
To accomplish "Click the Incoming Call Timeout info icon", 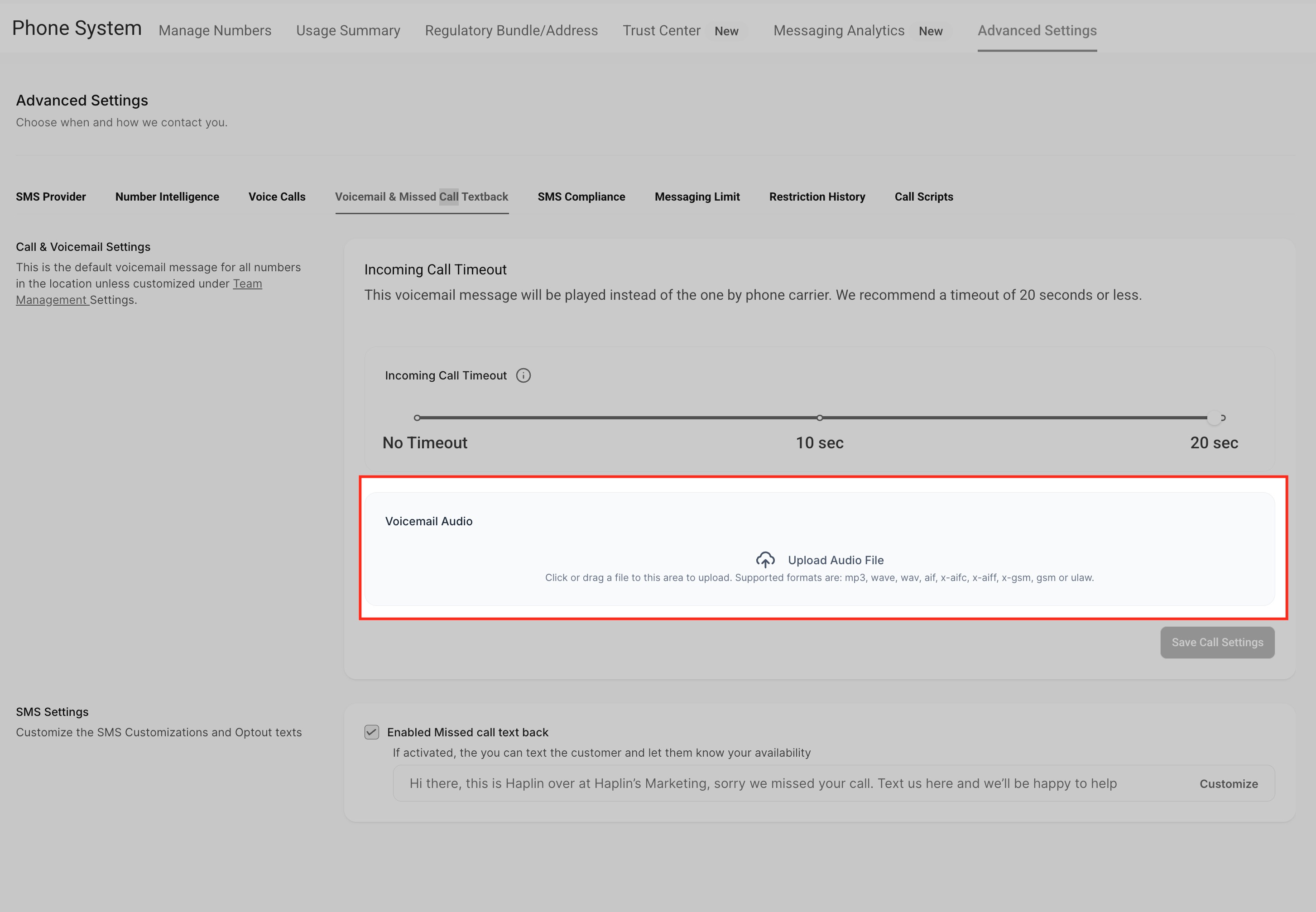I will click(523, 375).
